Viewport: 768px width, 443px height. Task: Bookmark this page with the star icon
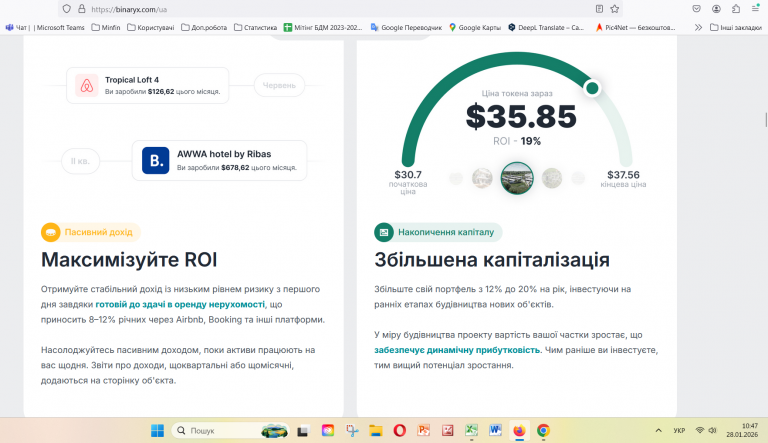(x=615, y=9)
